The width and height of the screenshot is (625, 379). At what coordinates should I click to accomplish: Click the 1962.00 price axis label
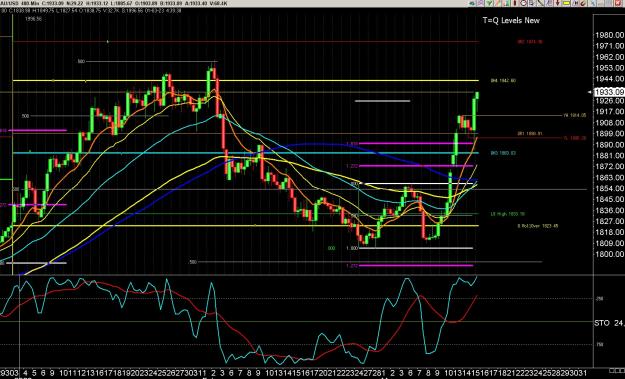[609, 57]
